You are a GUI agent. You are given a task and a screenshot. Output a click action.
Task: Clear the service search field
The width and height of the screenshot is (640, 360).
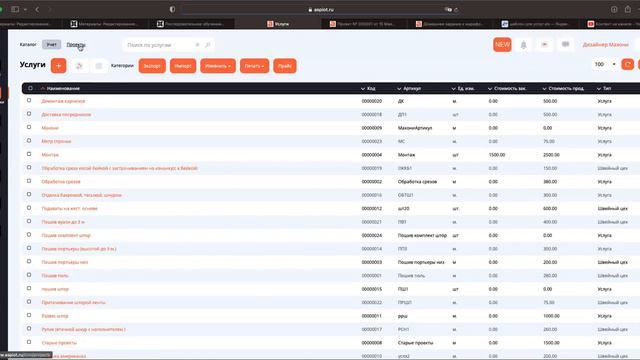click(198, 45)
